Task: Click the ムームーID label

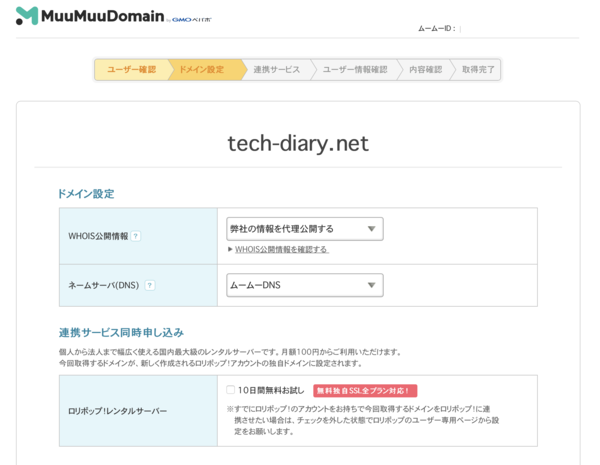Action: [x=437, y=28]
